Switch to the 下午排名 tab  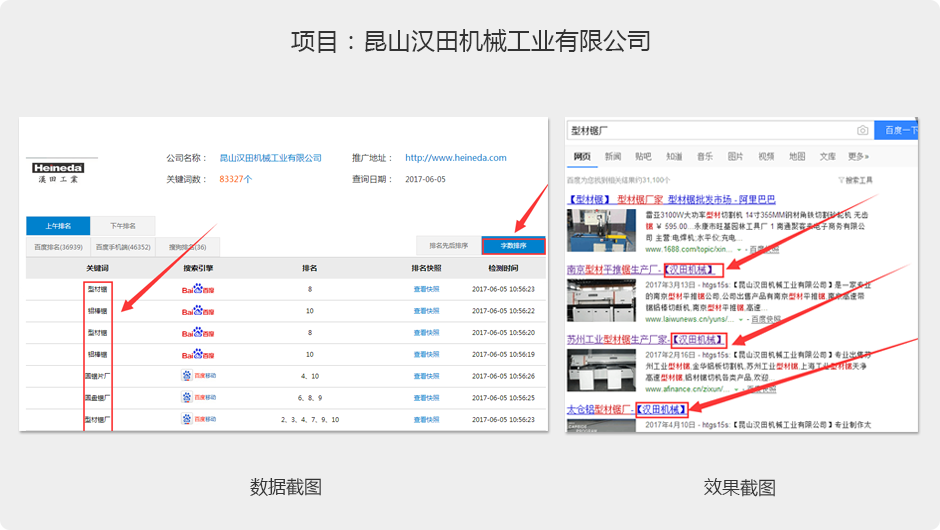(x=123, y=226)
